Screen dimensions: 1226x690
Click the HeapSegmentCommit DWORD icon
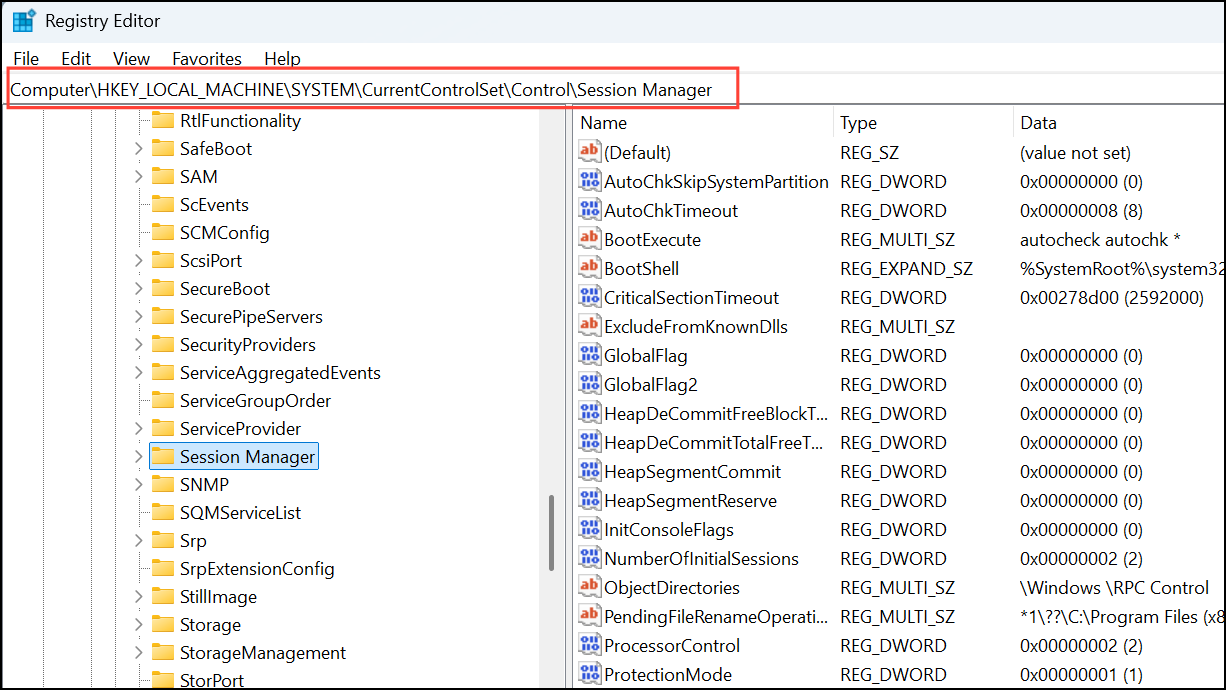tap(589, 471)
